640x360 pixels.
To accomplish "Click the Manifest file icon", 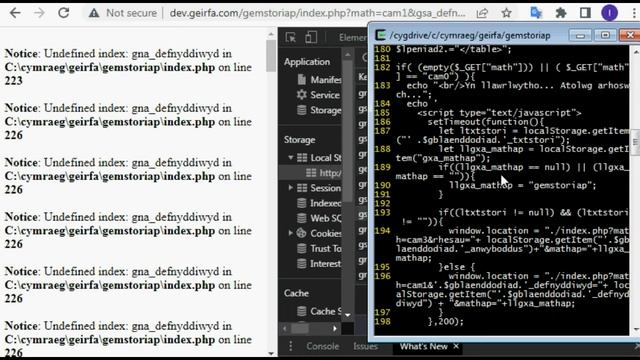I will [x=302, y=79].
